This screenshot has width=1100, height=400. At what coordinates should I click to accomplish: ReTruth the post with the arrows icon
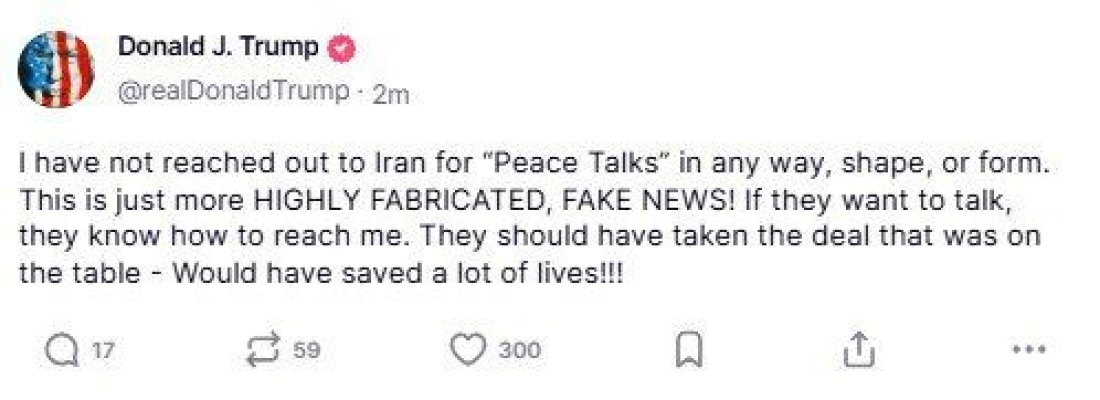(x=263, y=349)
